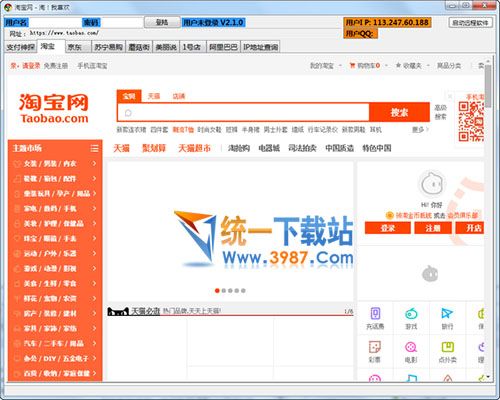
Task: Click the 登陆 login button in toolbar
Action: point(162,22)
